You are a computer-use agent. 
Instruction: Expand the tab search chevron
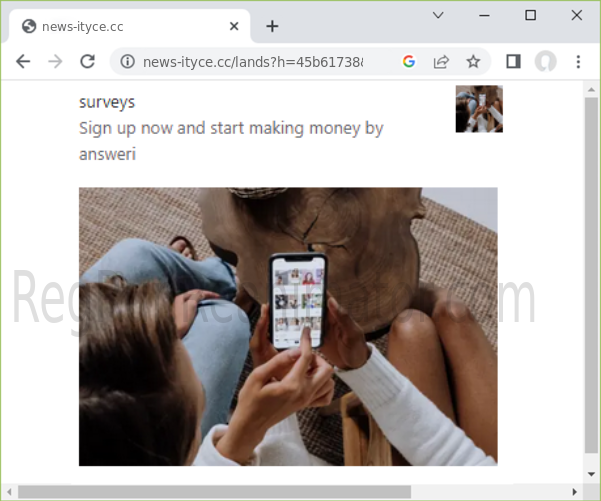pos(438,15)
